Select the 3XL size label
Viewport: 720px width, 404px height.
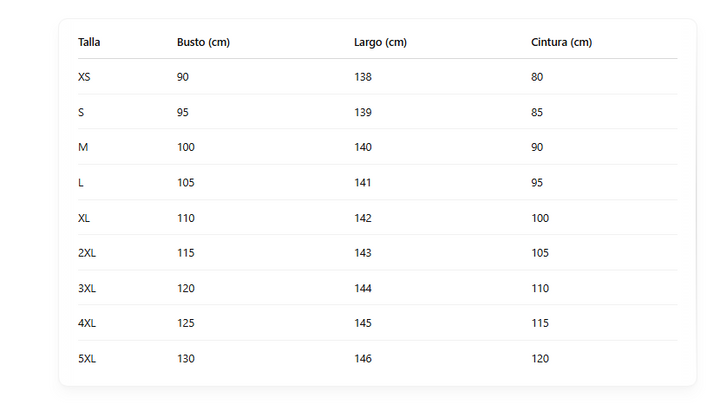(87, 288)
